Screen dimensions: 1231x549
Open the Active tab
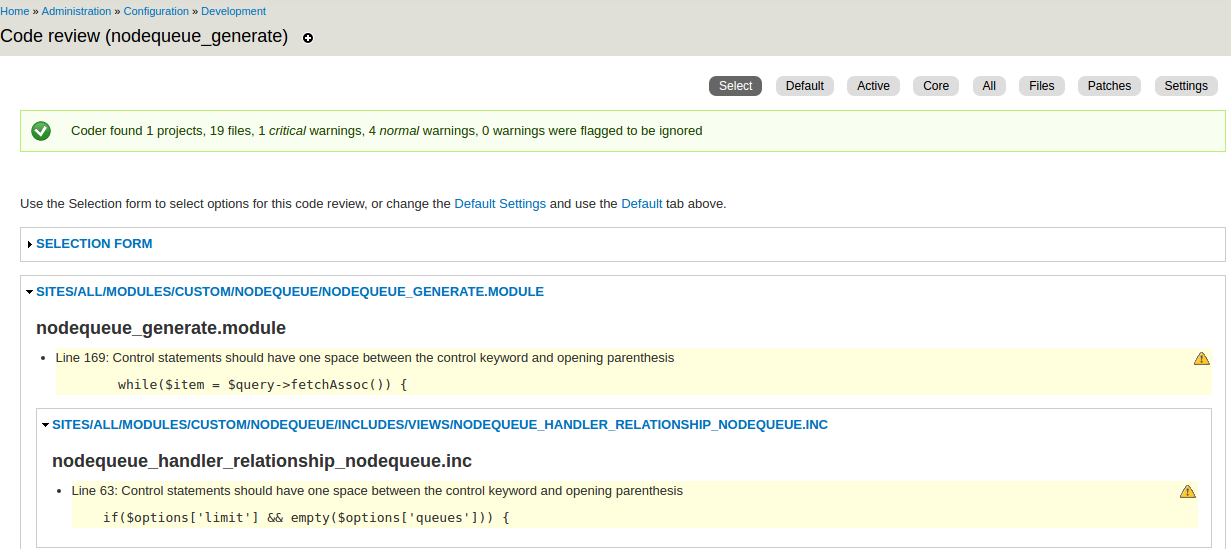[873, 86]
